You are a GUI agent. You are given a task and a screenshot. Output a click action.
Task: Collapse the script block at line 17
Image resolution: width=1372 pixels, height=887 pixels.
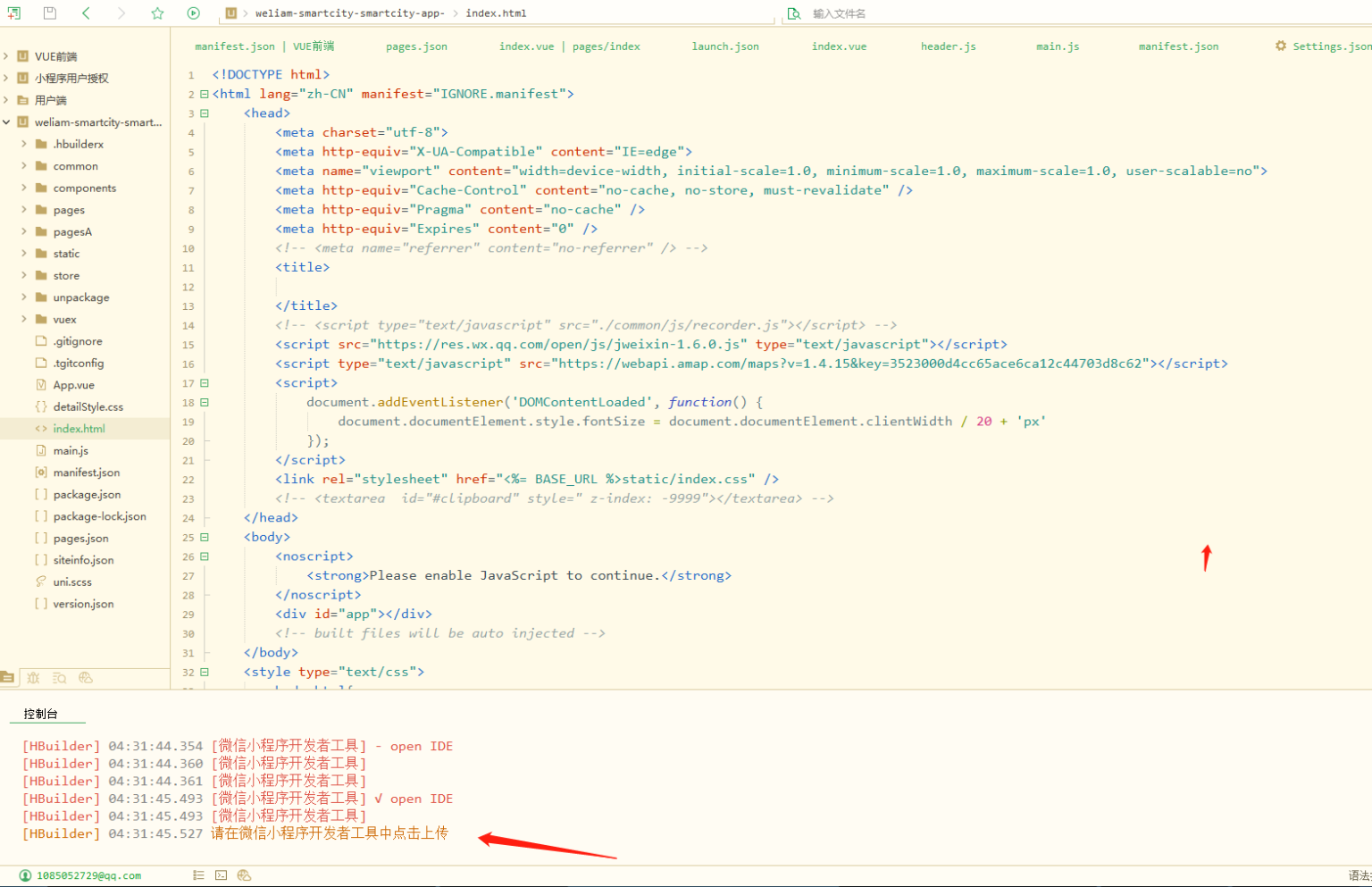205,383
